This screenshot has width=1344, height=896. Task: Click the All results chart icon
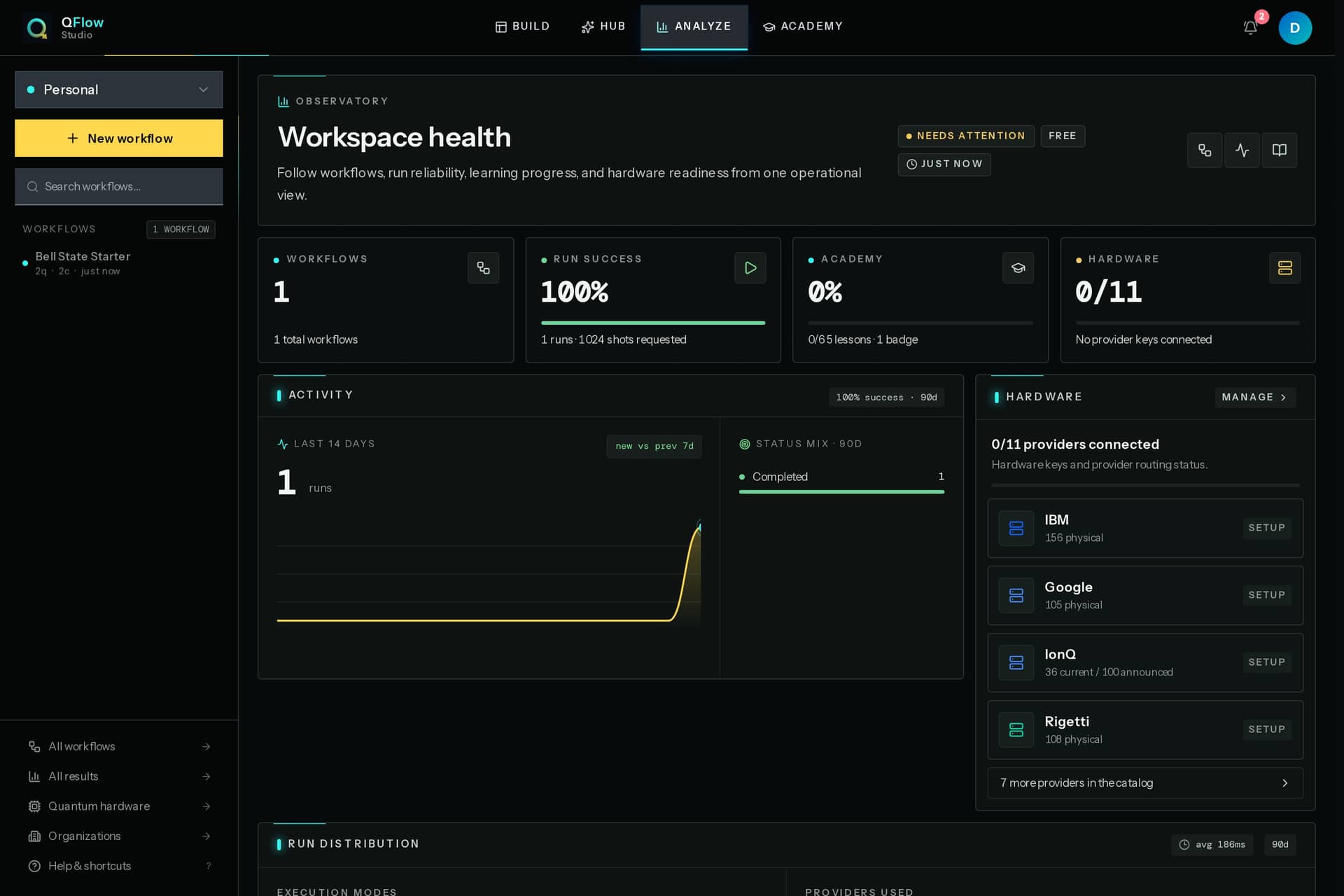pos(34,776)
